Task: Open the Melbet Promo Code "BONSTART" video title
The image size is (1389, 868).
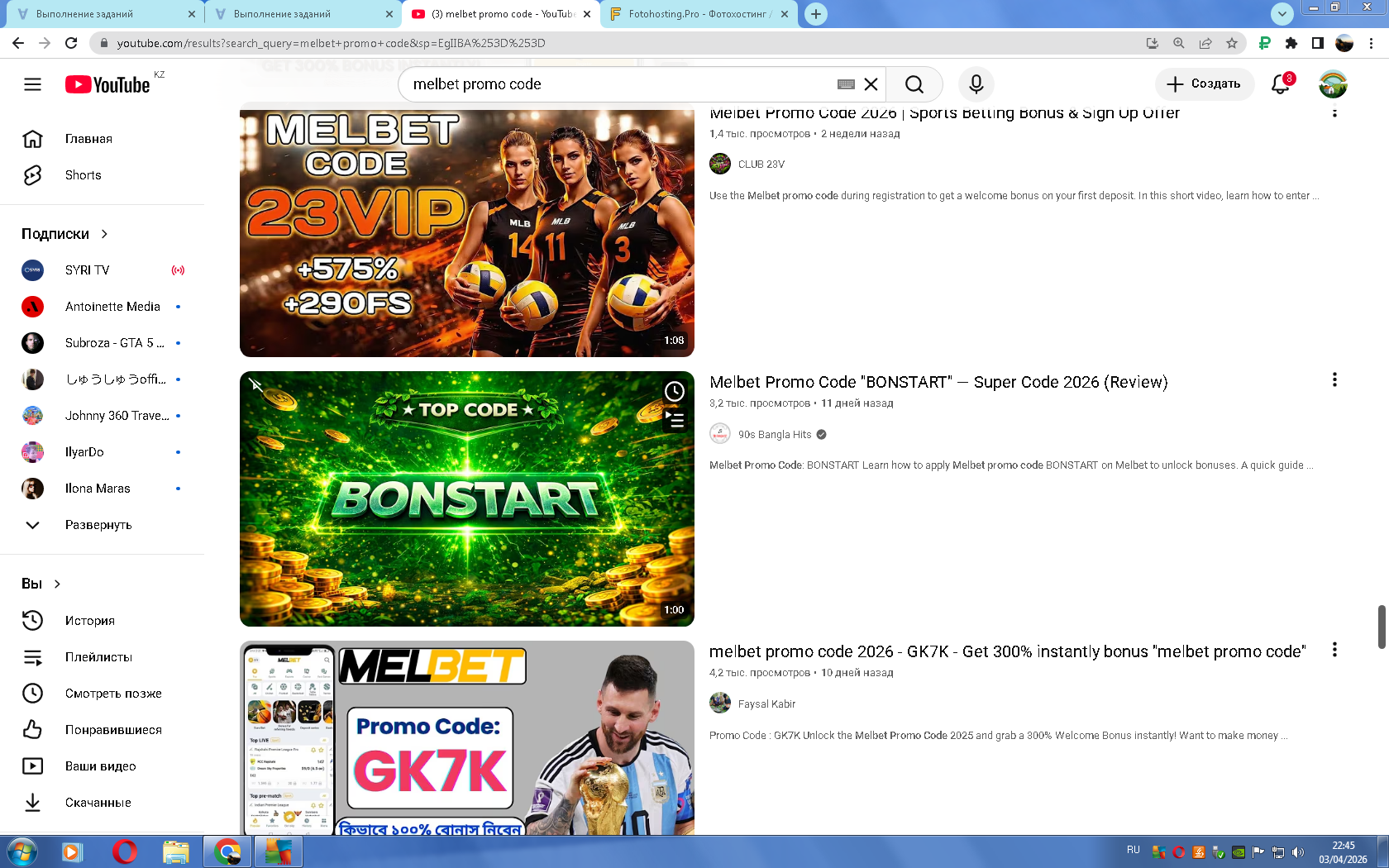Action: click(938, 382)
